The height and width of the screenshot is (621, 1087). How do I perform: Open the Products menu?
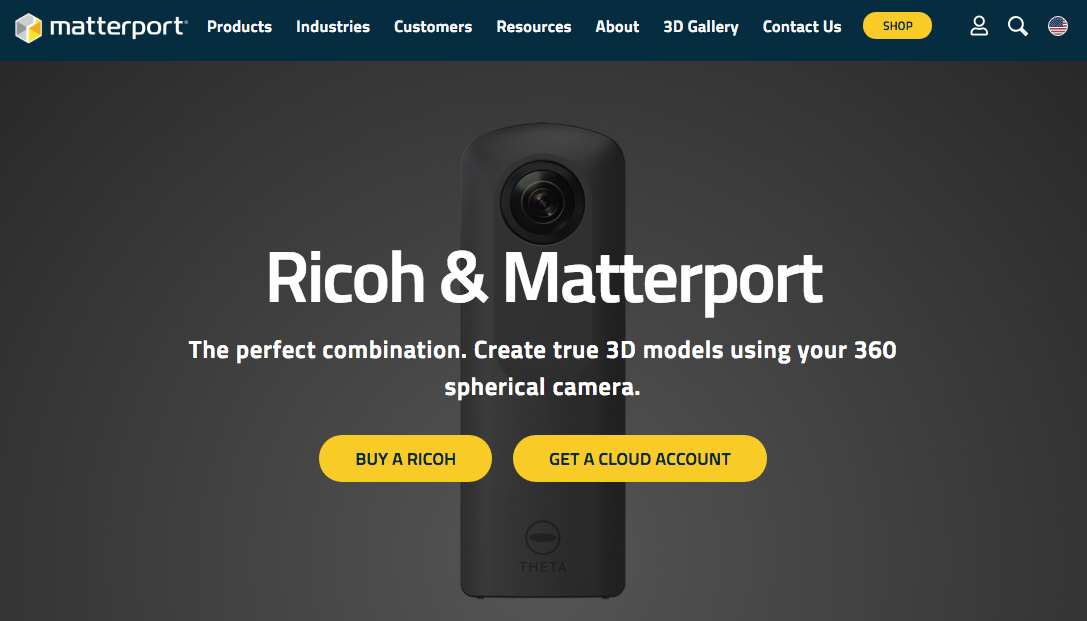(x=239, y=27)
